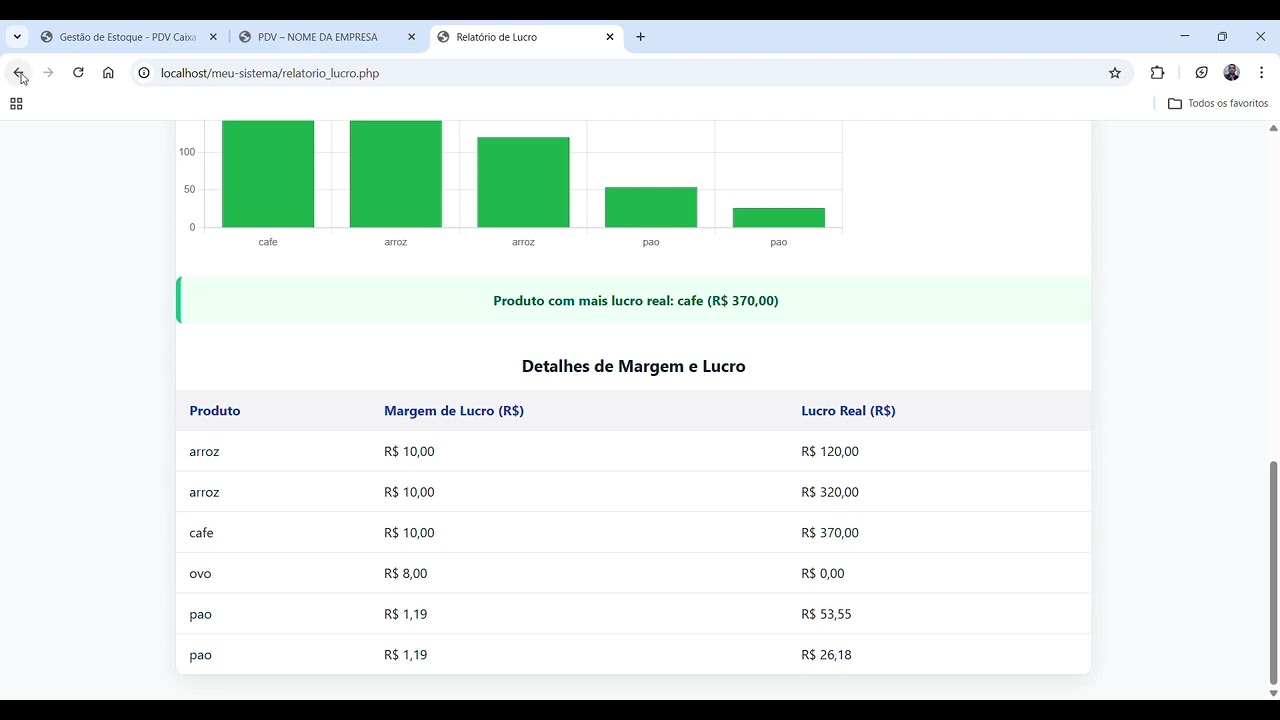This screenshot has height=720, width=1280.
Task: Reload the current page
Action: point(78,73)
